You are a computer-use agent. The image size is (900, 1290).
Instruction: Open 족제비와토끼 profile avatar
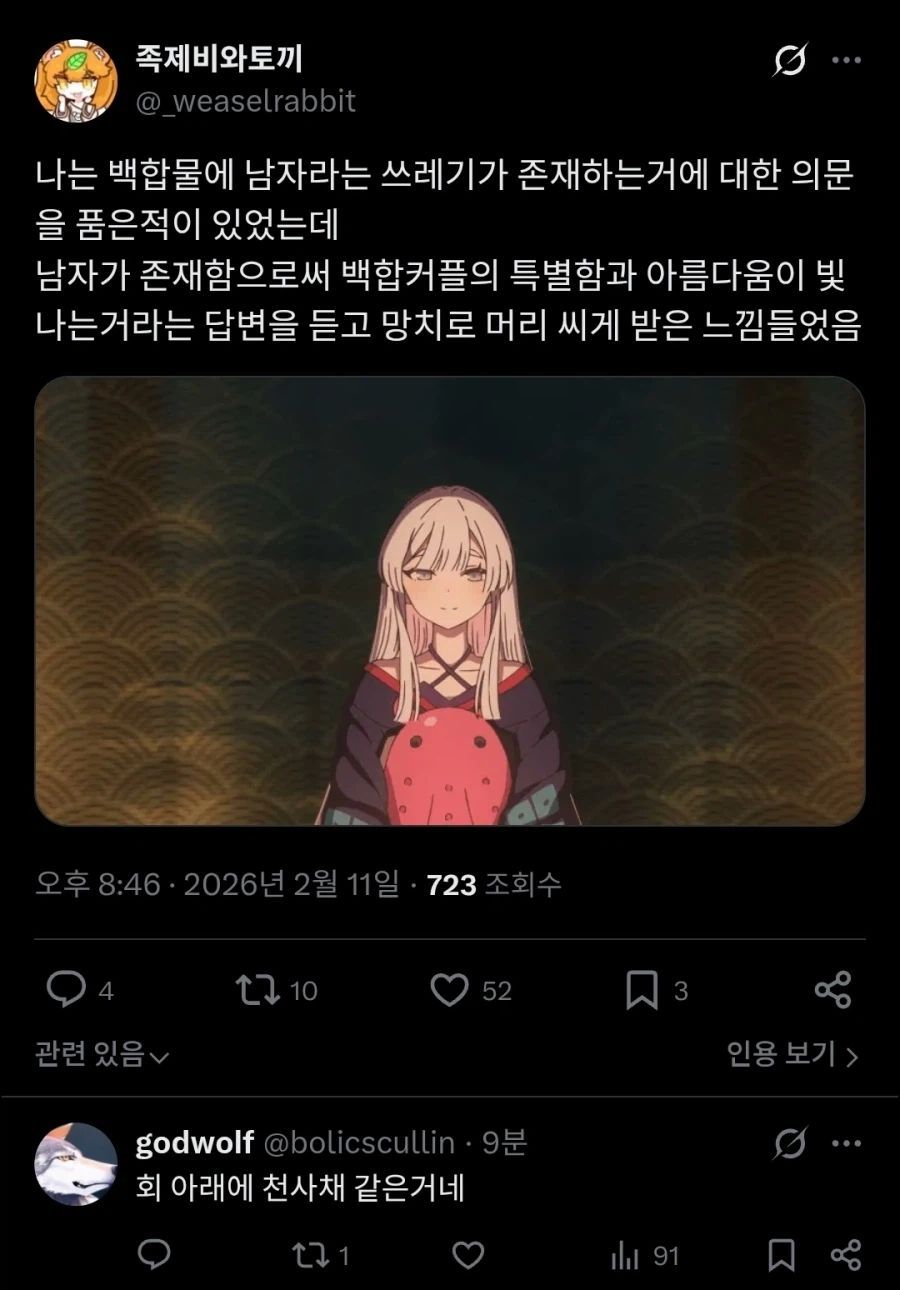coord(76,79)
